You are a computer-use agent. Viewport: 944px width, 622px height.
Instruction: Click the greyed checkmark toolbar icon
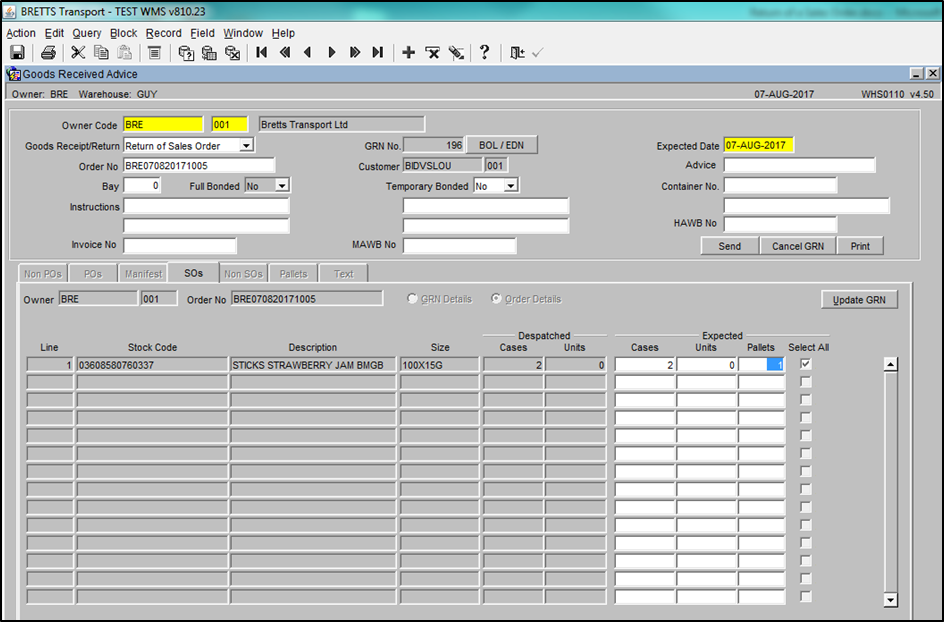point(538,53)
